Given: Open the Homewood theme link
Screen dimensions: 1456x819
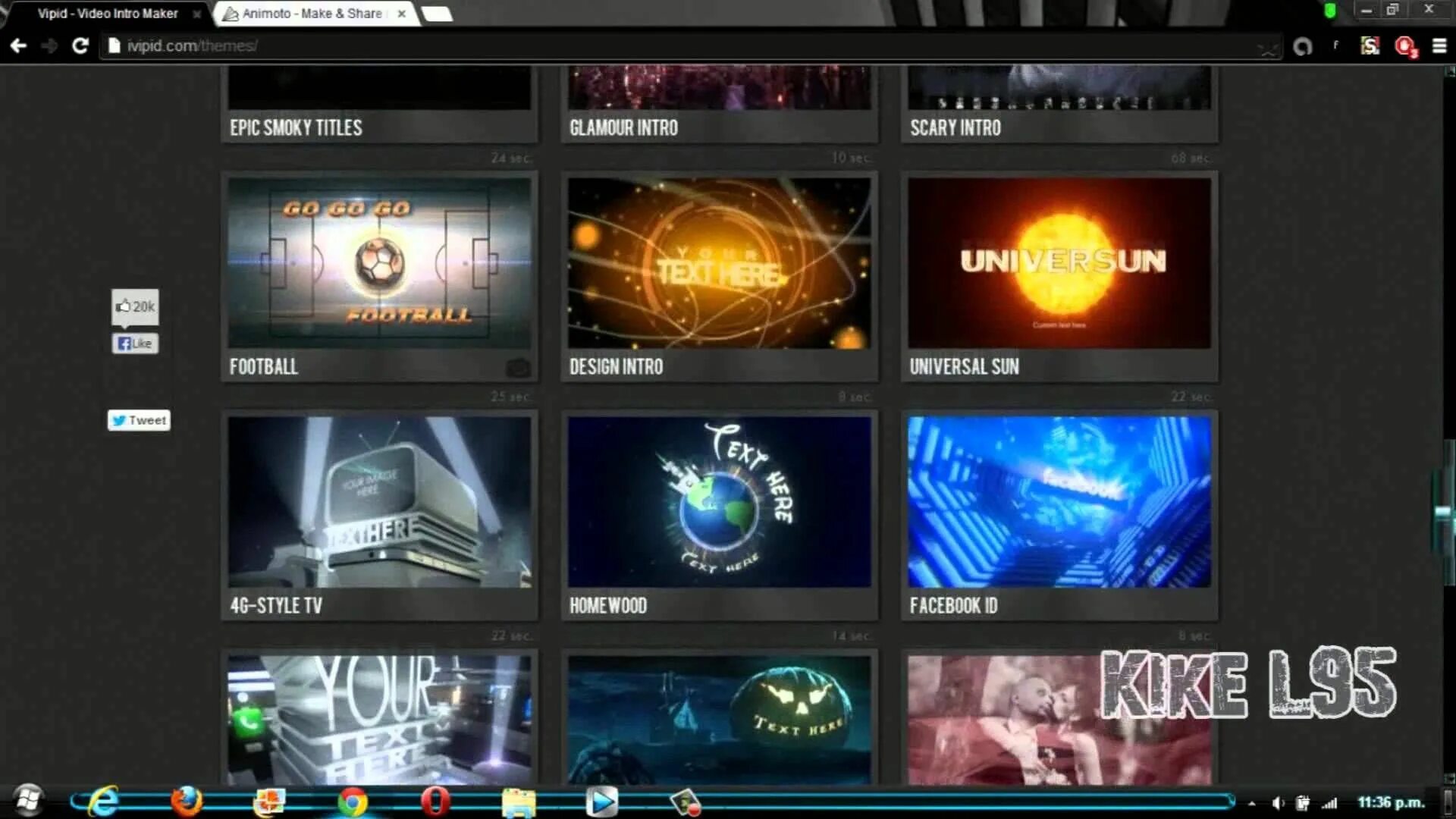Looking at the screenshot, I should point(608,606).
